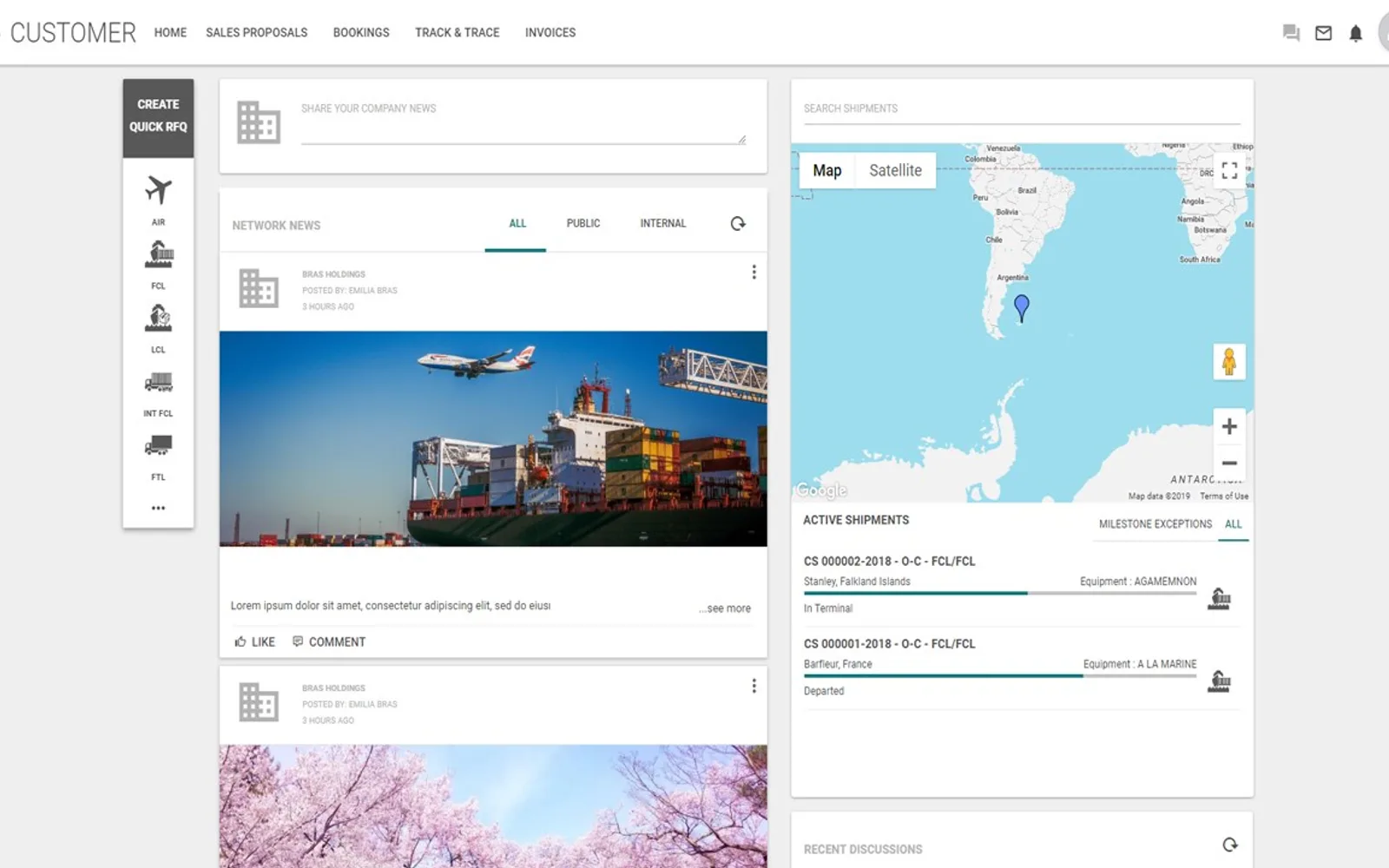The height and width of the screenshot is (868, 1389).
Task: Click the Street View pegman
Action: point(1228,361)
